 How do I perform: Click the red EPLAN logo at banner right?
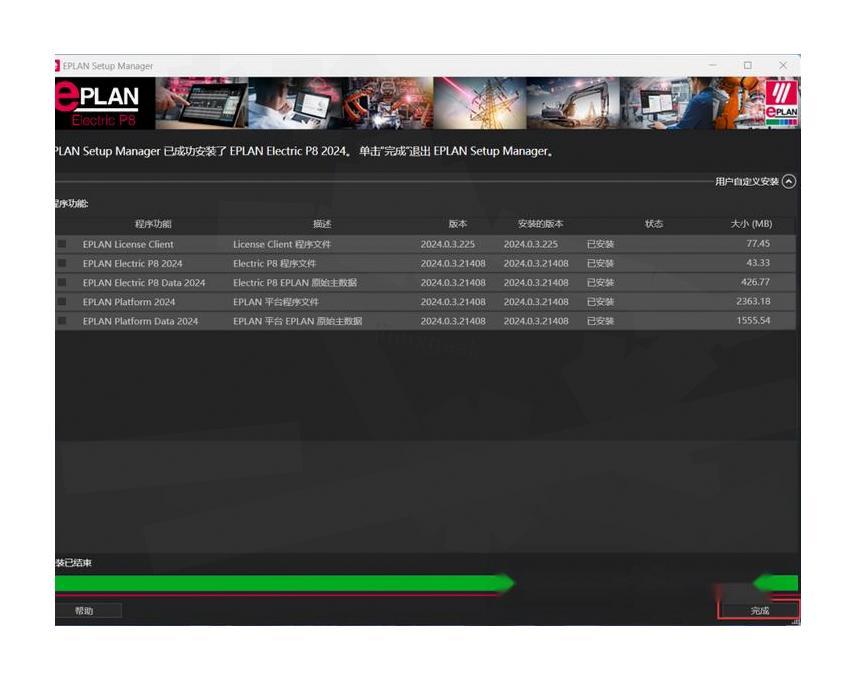(x=781, y=103)
